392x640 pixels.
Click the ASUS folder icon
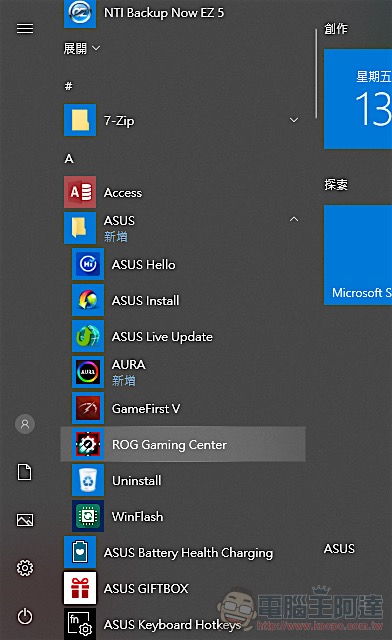coord(80,228)
